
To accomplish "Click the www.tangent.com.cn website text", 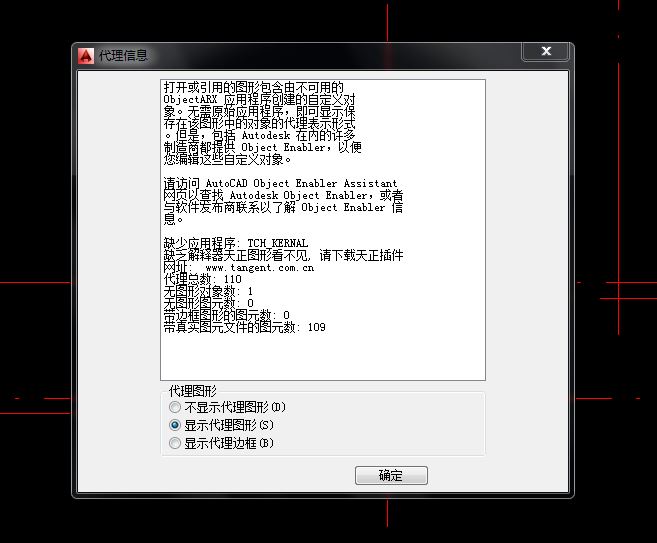I will 259,268.
